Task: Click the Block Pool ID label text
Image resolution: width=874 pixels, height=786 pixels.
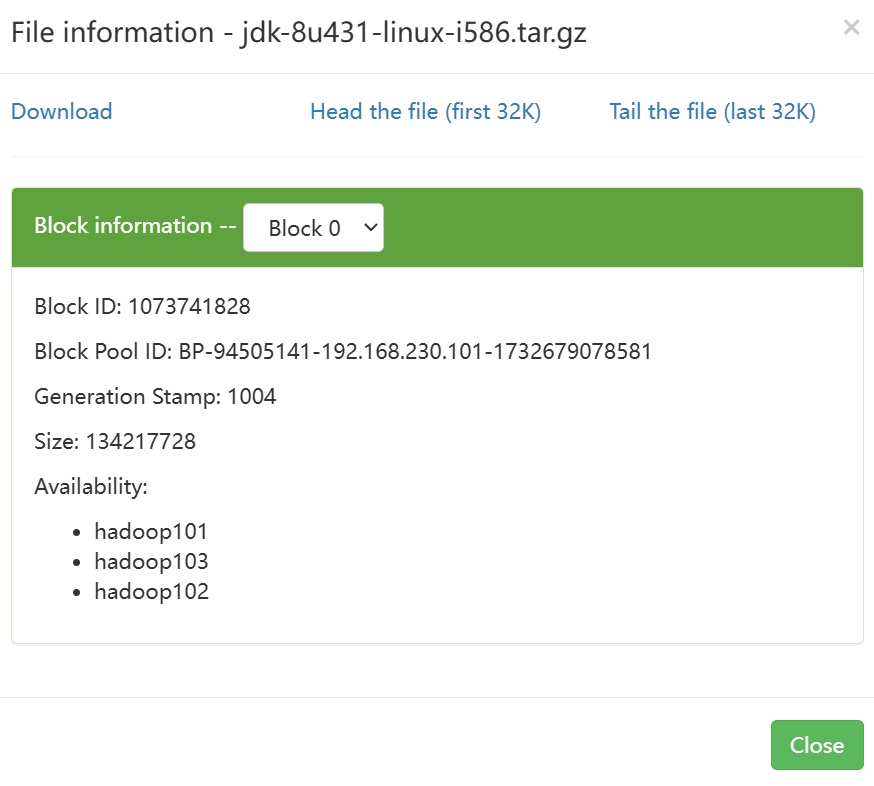Action: (103, 352)
